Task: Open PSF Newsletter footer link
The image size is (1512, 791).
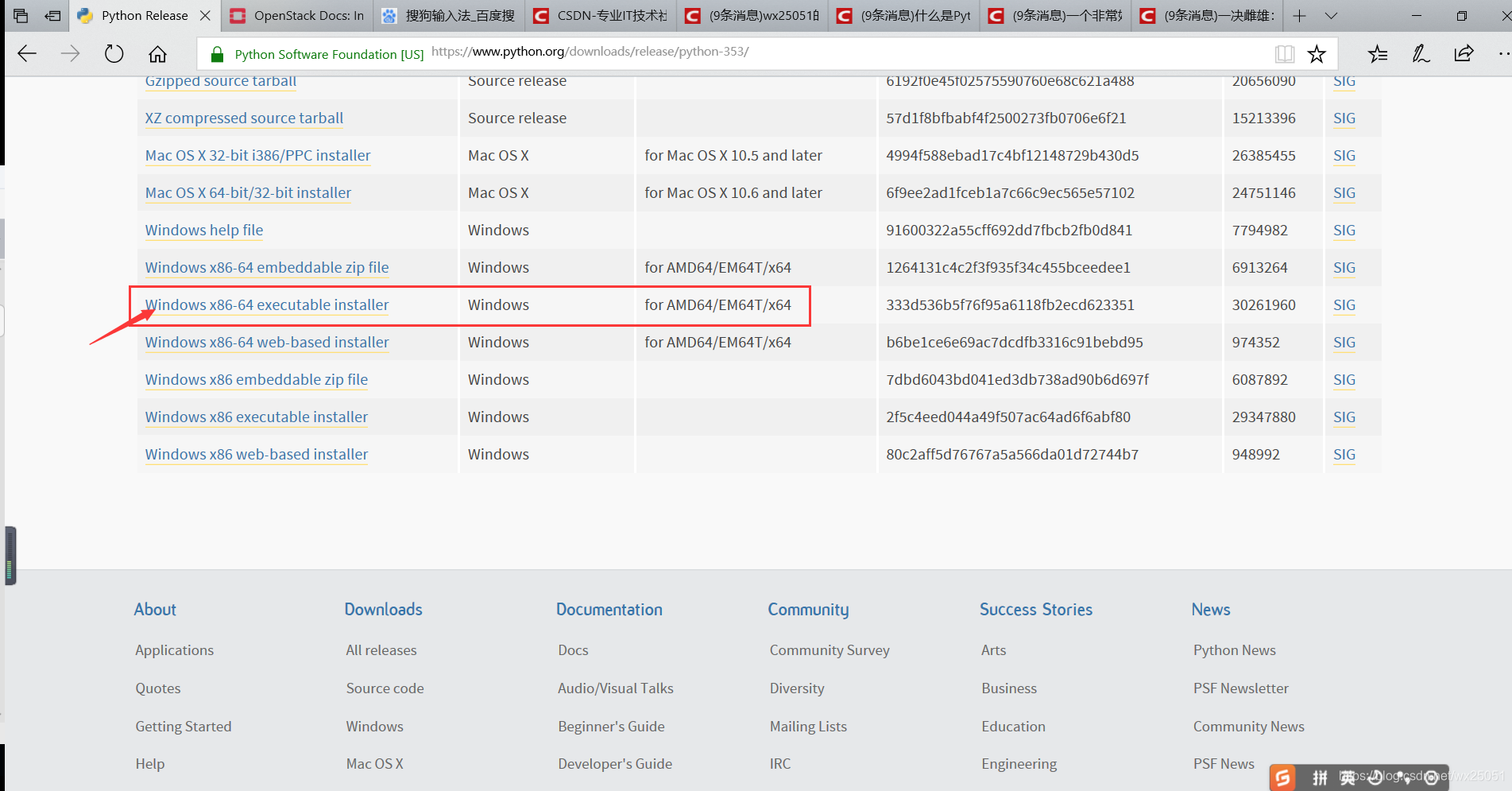Action: (1240, 688)
